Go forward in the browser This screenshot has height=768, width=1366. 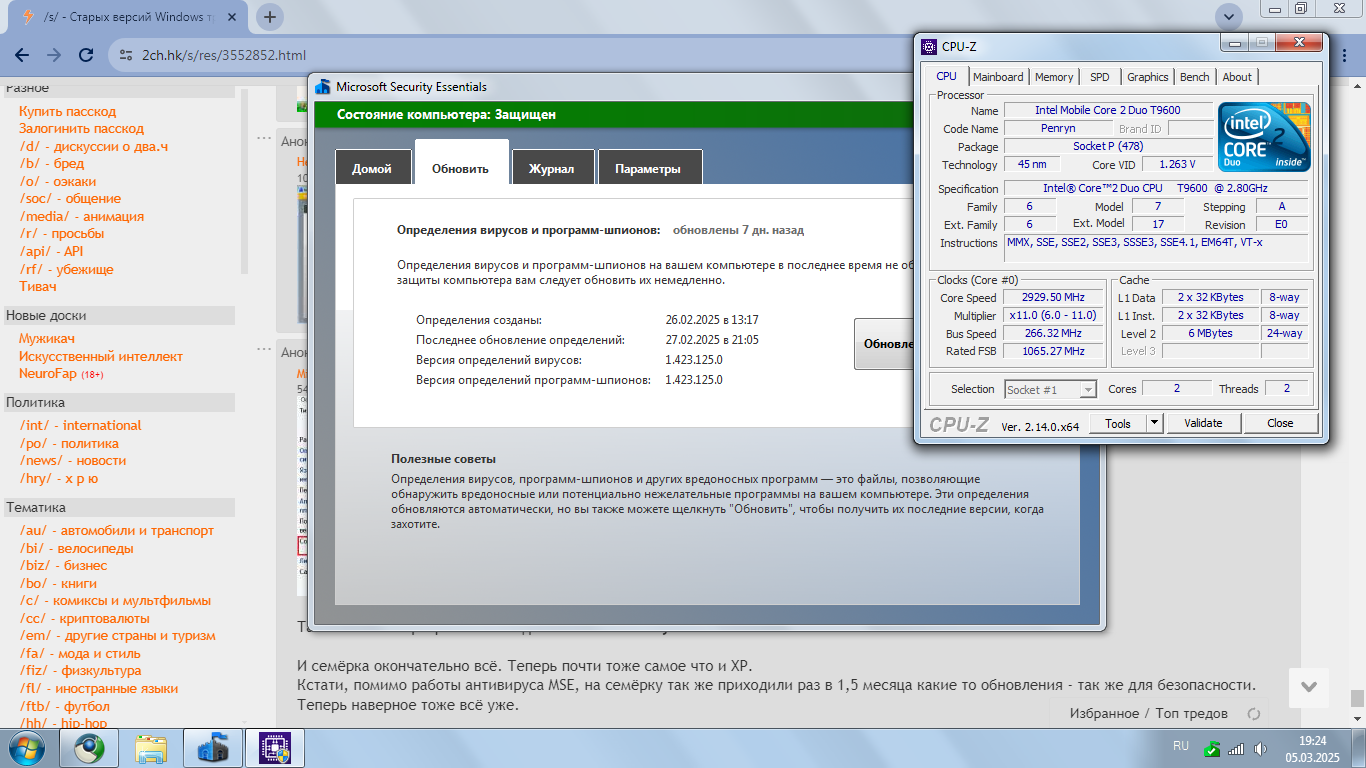(54, 55)
